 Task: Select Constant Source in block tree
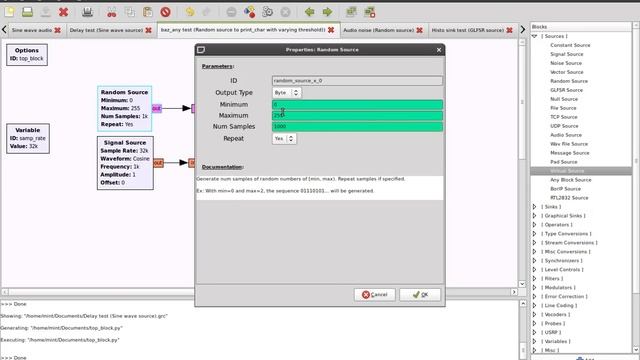[570, 45]
